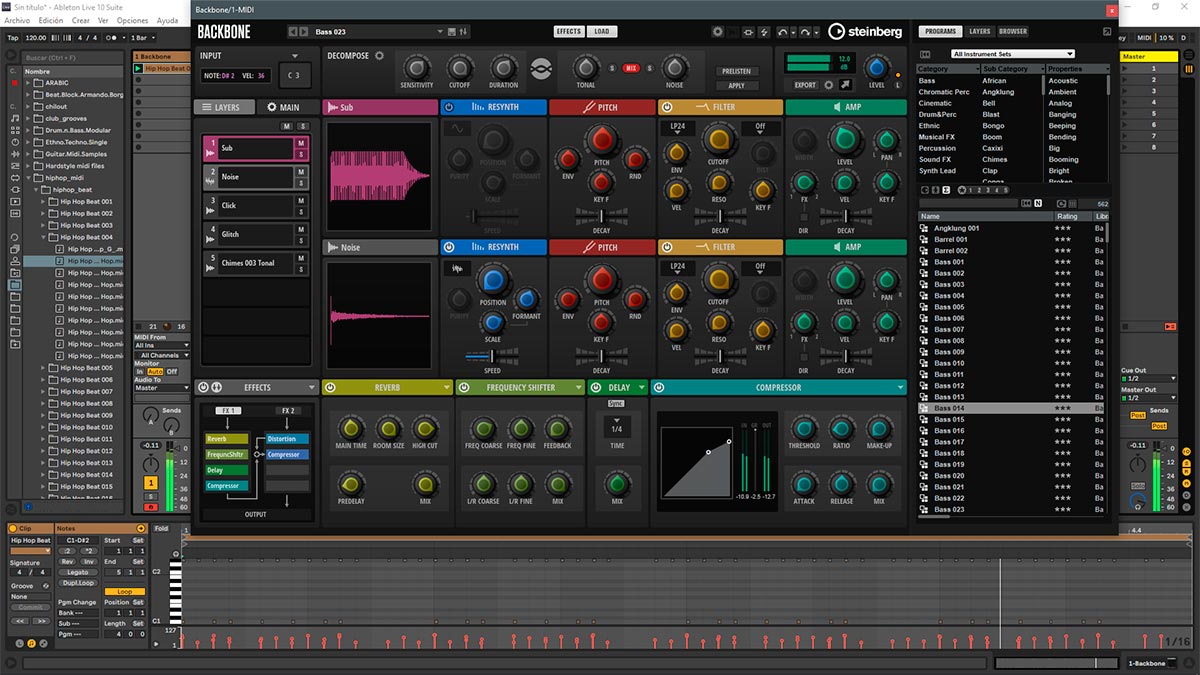Click the Angklung 001 program icon
The image size is (1200, 675).
pos(925,228)
